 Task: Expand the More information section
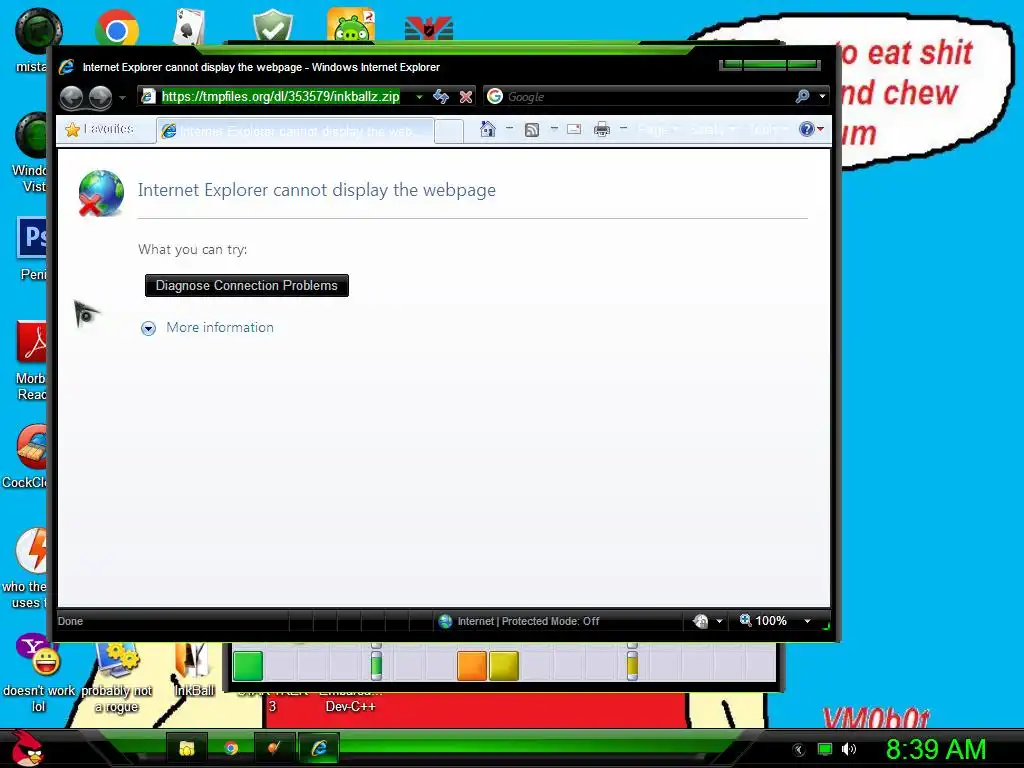[148, 328]
